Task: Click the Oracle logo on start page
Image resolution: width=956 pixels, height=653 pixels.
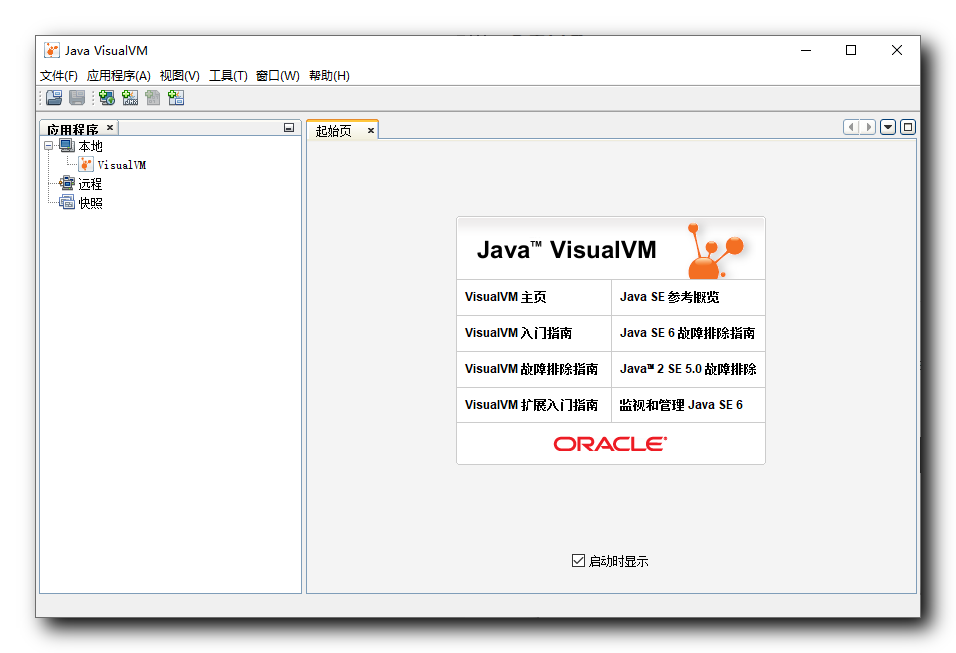Action: 610,444
